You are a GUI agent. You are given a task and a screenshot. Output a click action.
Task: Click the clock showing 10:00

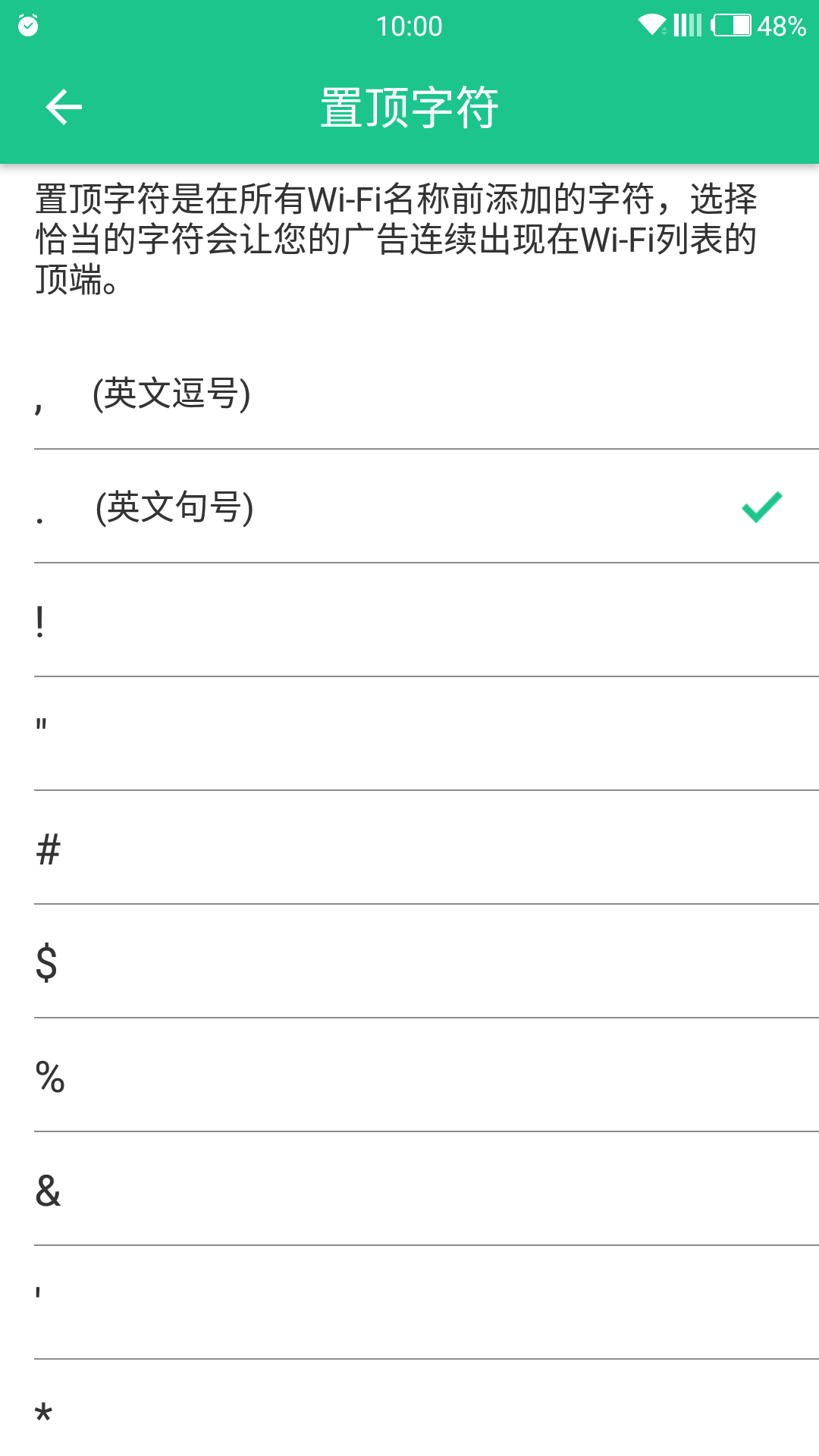[409, 25]
